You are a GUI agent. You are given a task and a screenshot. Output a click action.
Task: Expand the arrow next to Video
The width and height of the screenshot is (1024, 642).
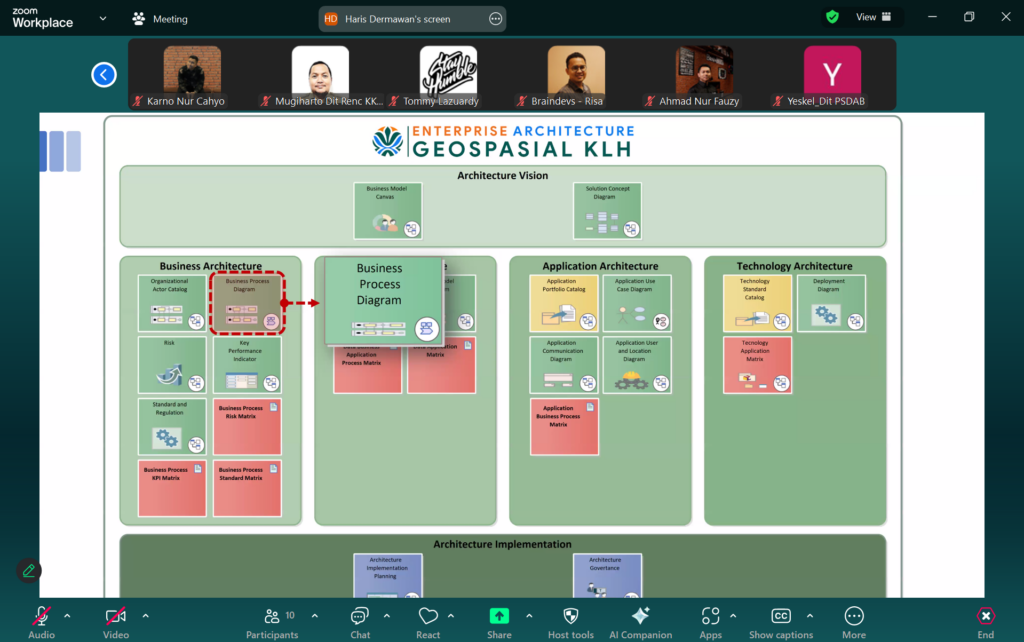click(145, 616)
